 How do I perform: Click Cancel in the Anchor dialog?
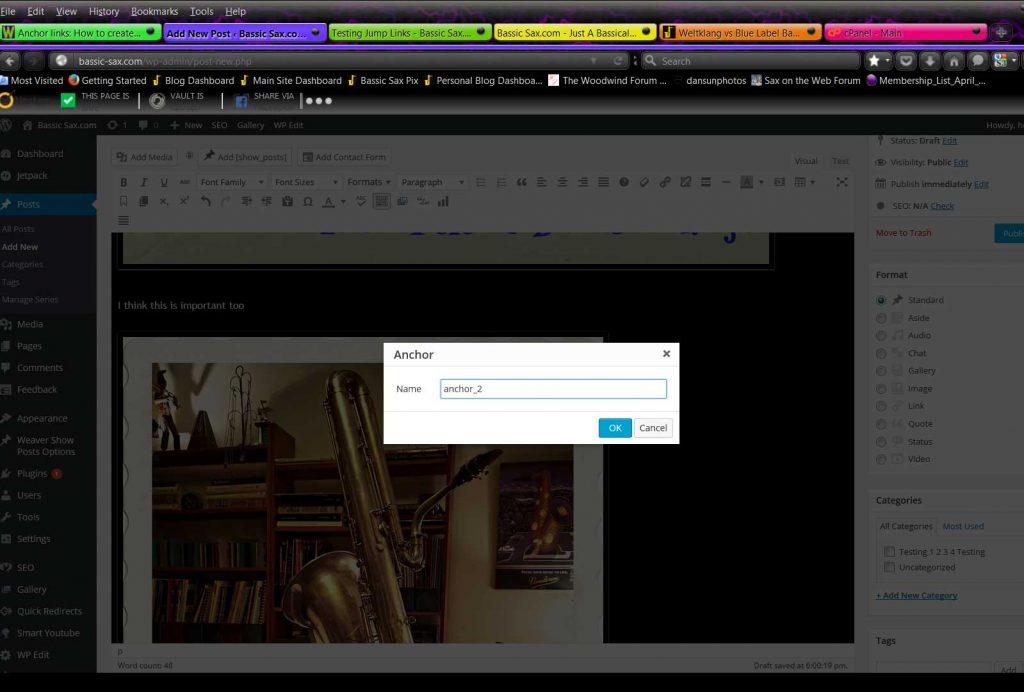653,428
